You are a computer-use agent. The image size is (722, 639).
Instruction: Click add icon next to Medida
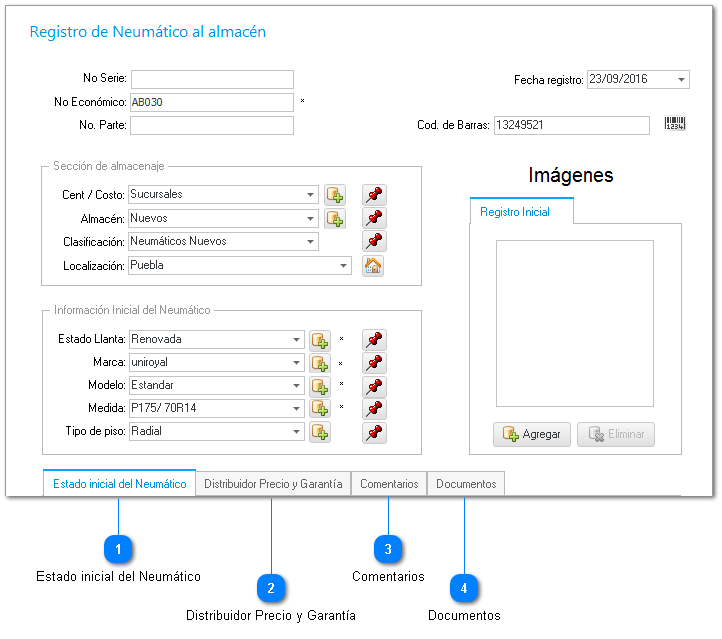coord(319,409)
